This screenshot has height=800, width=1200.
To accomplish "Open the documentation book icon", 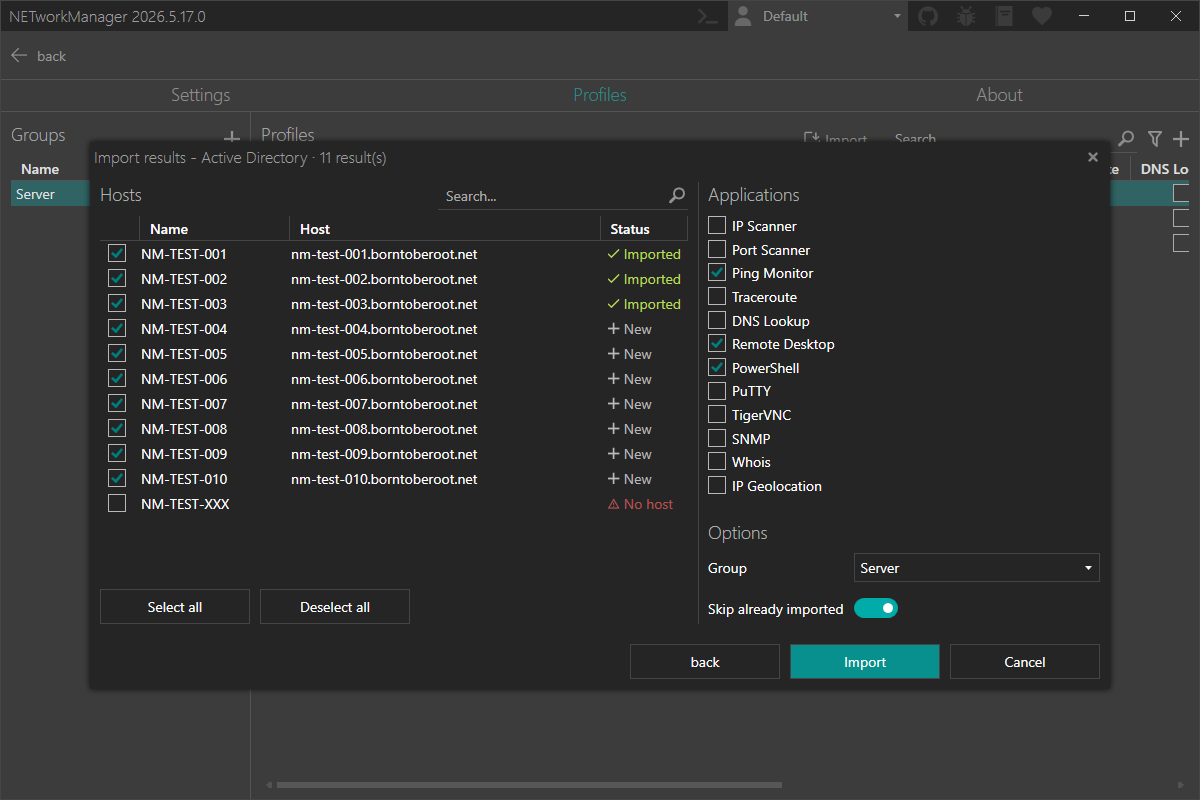I will pos(1004,16).
